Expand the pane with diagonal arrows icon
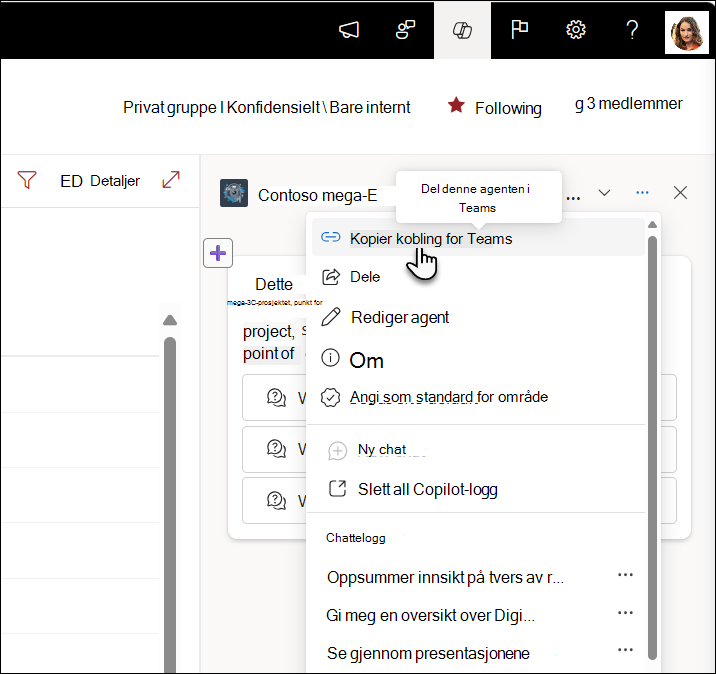716x674 pixels. pyautogui.click(x=171, y=179)
